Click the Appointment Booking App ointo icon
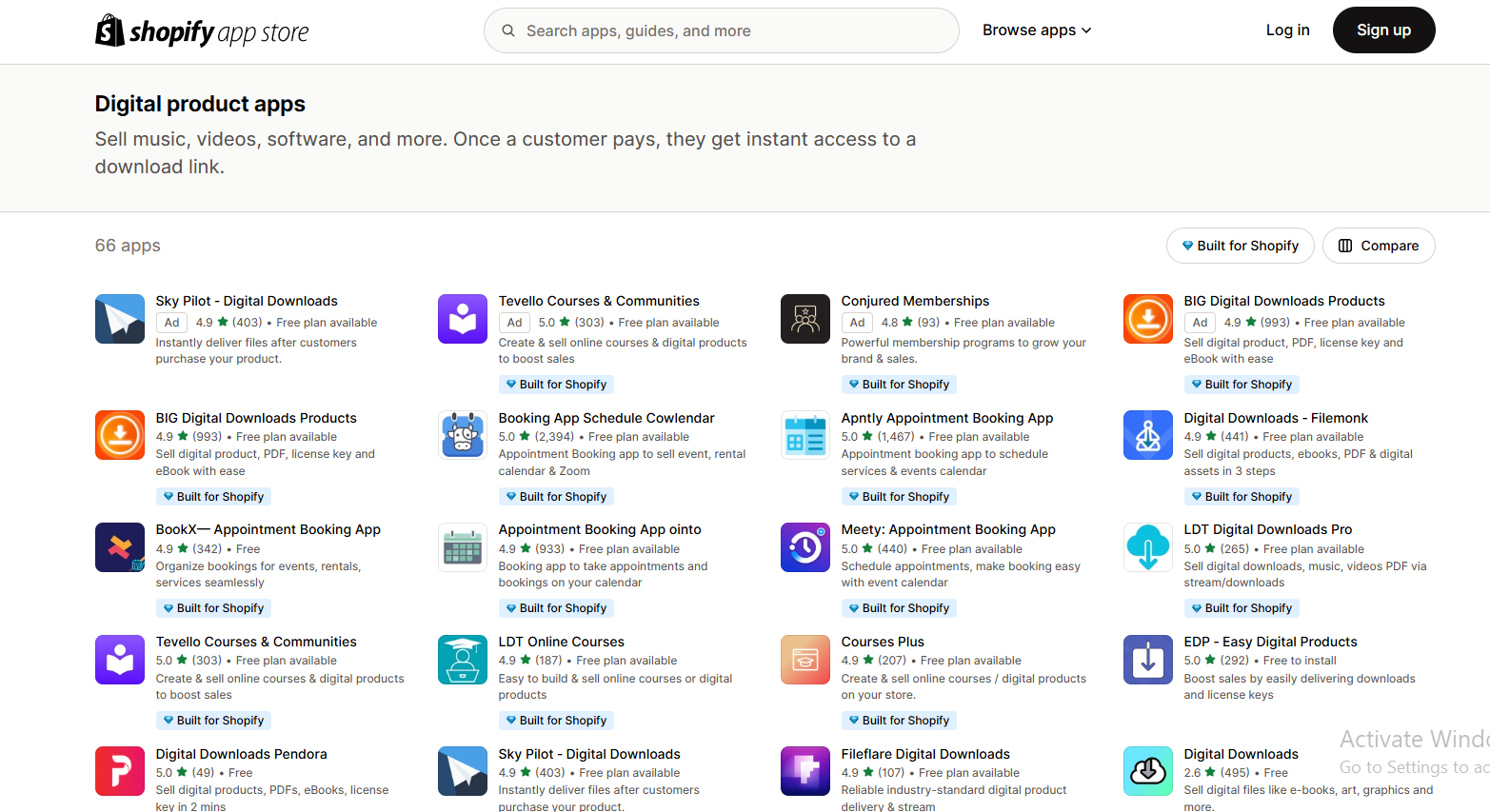This screenshot has height=812, width=1490. [463, 547]
